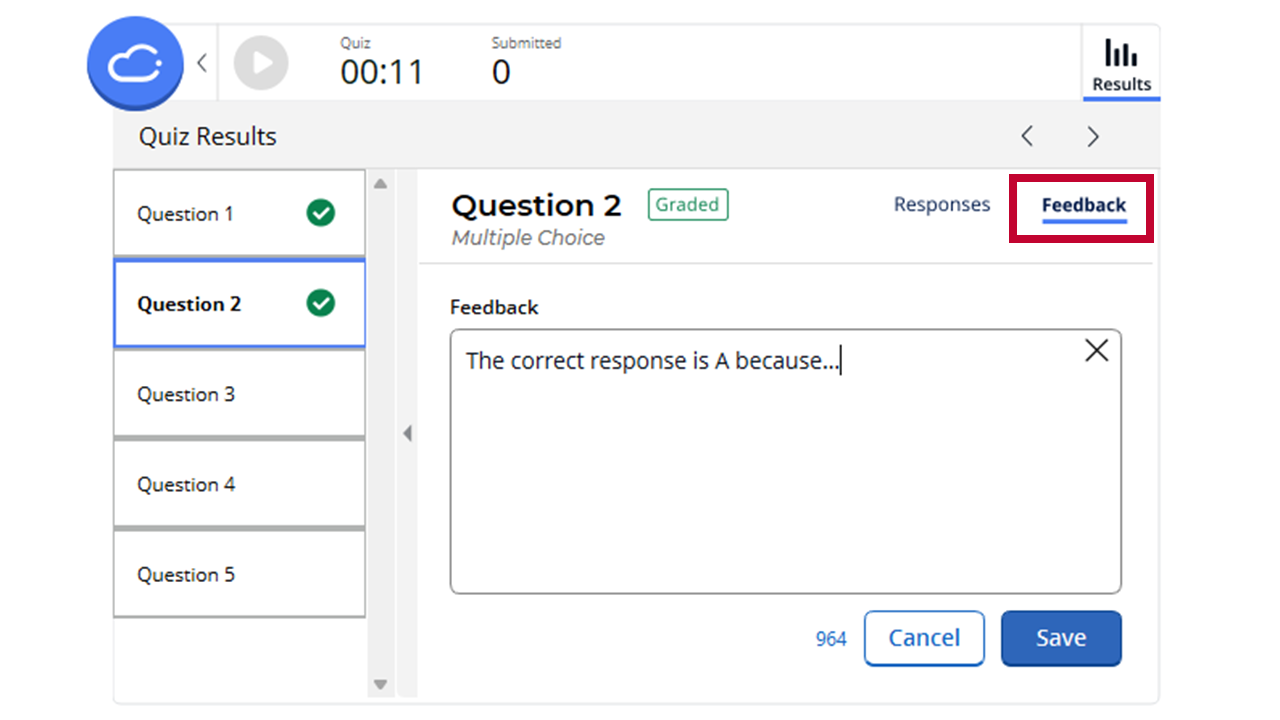
Task: Collapse the toolbar using the left chevron
Action: click(x=201, y=63)
